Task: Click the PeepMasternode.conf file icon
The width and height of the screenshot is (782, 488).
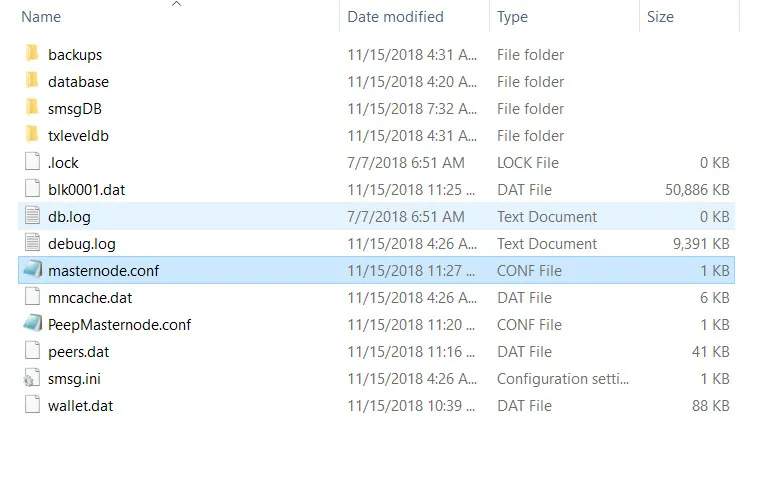Action: point(32,324)
